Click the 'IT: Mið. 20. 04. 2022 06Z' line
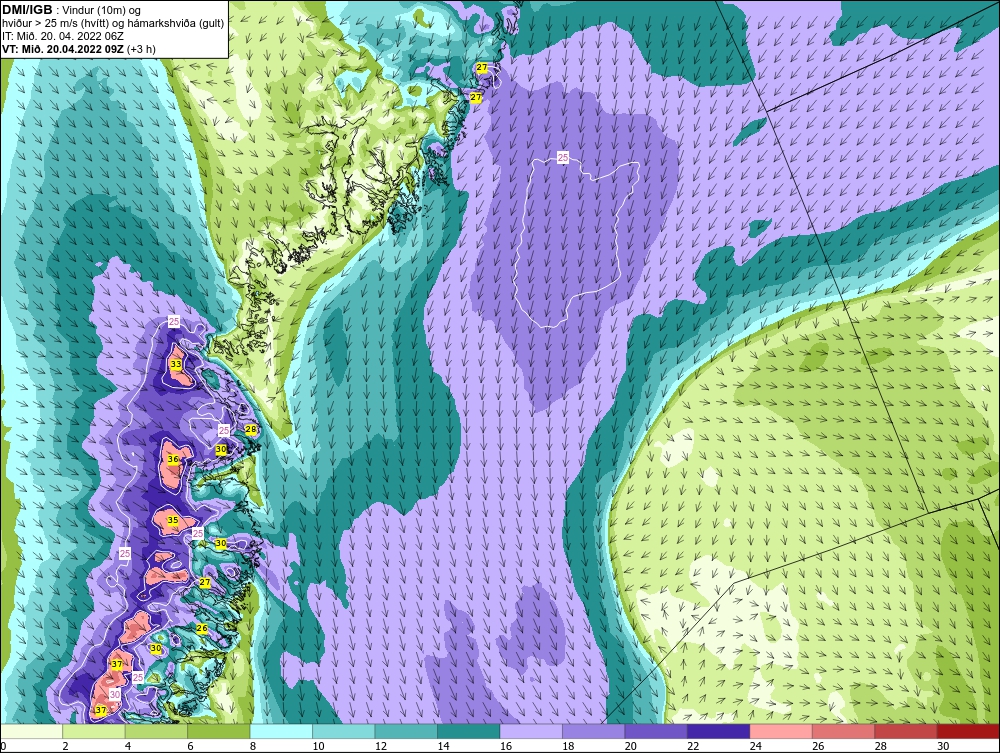This screenshot has height=753, width=1000. 62,36
